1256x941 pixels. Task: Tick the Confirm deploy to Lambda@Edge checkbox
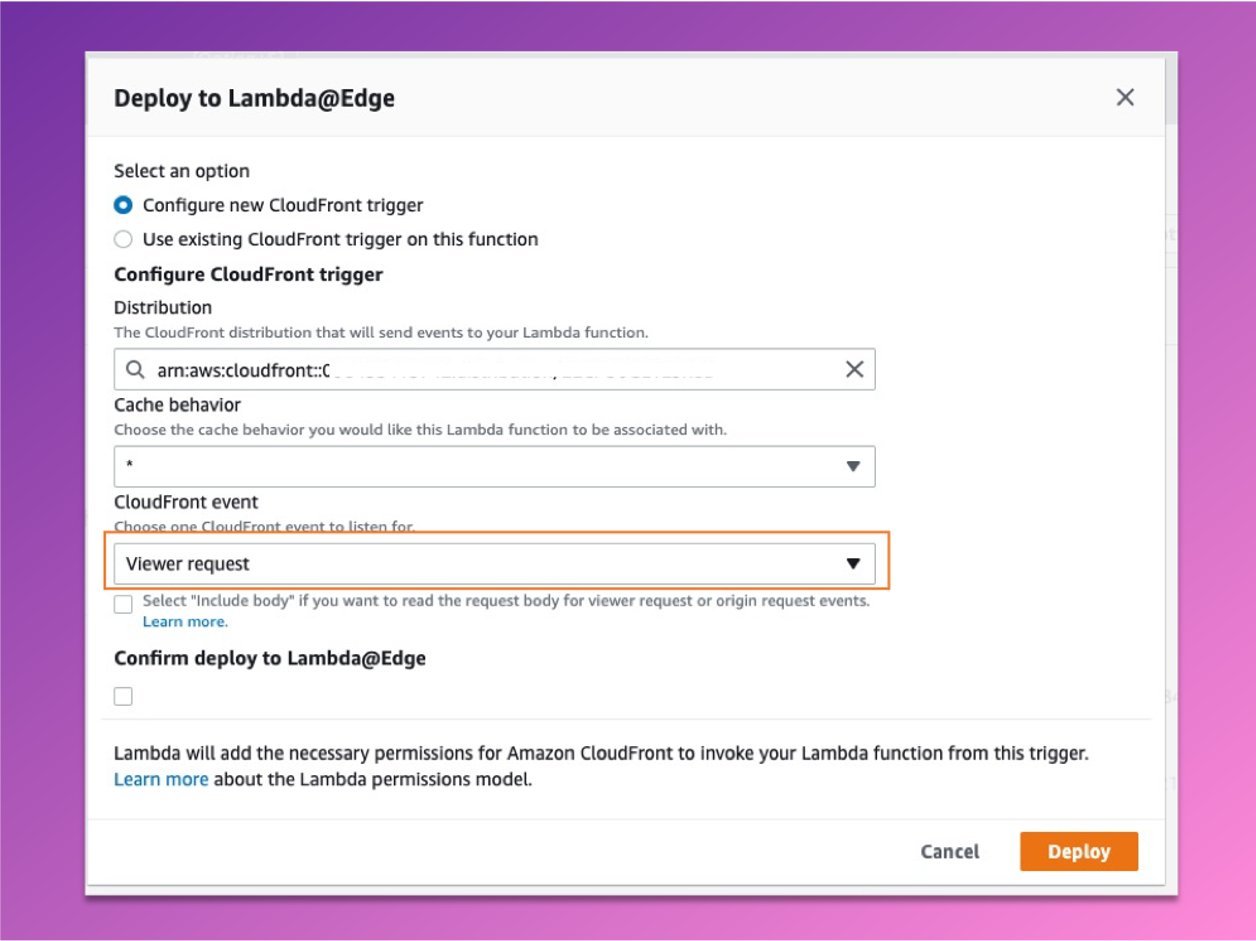[x=123, y=696]
